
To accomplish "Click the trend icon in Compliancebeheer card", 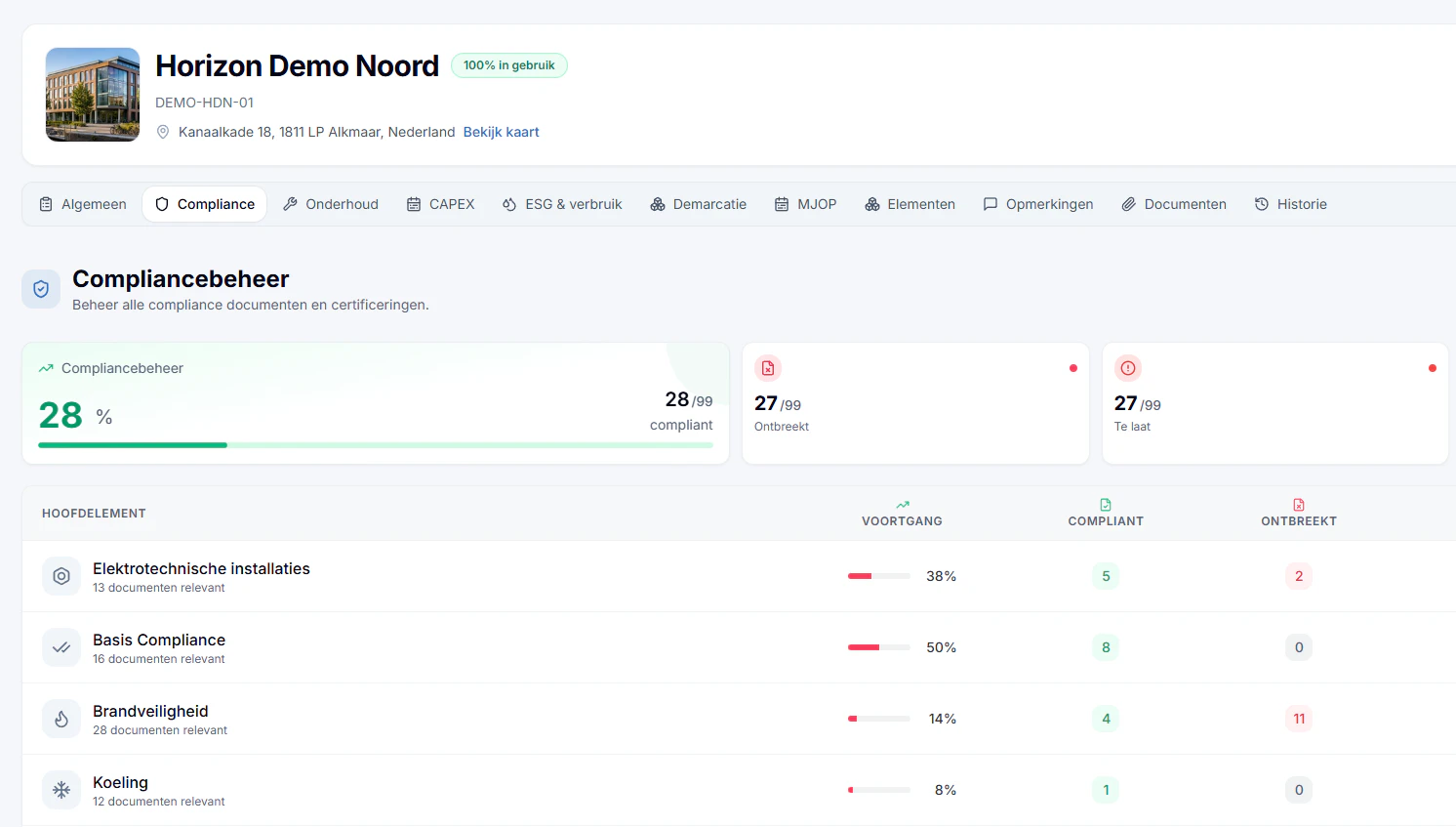I will [x=46, y=368].
